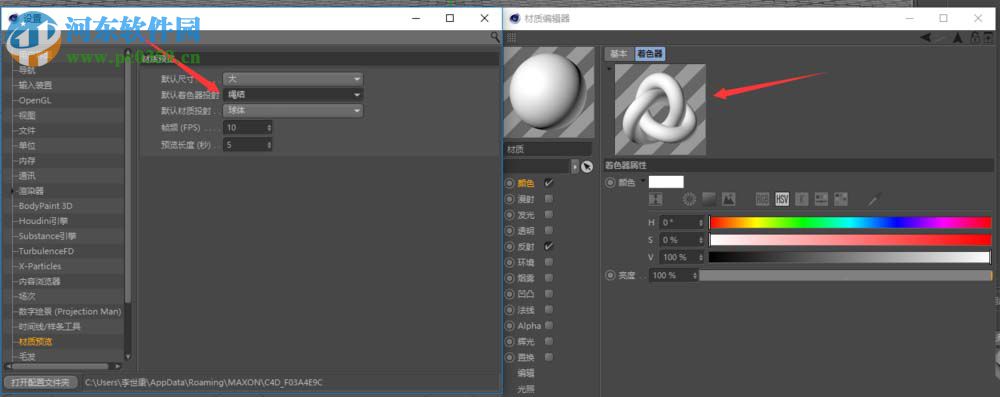
Task: Click the knot shader preview thumbnail
Action: (660, 109)
